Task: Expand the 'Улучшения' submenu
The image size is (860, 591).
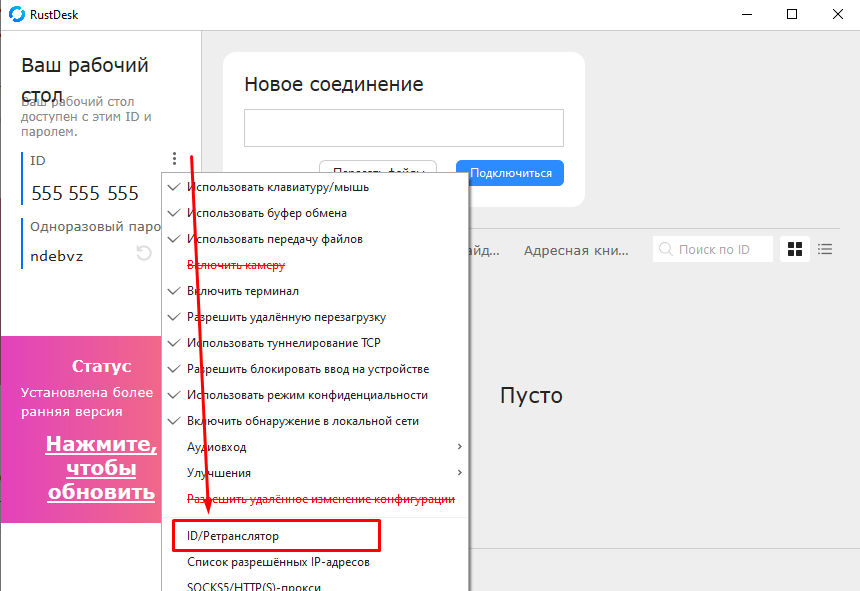Action: (315, 473)
